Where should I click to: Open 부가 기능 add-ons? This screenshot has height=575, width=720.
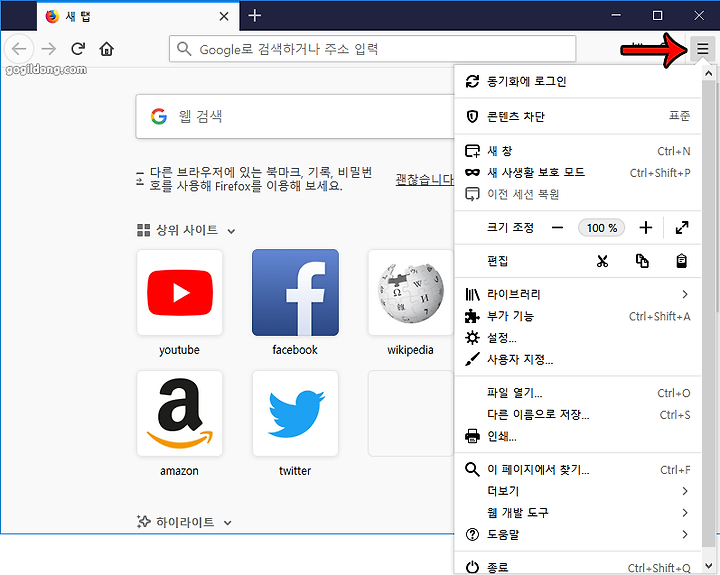(578, 316)
